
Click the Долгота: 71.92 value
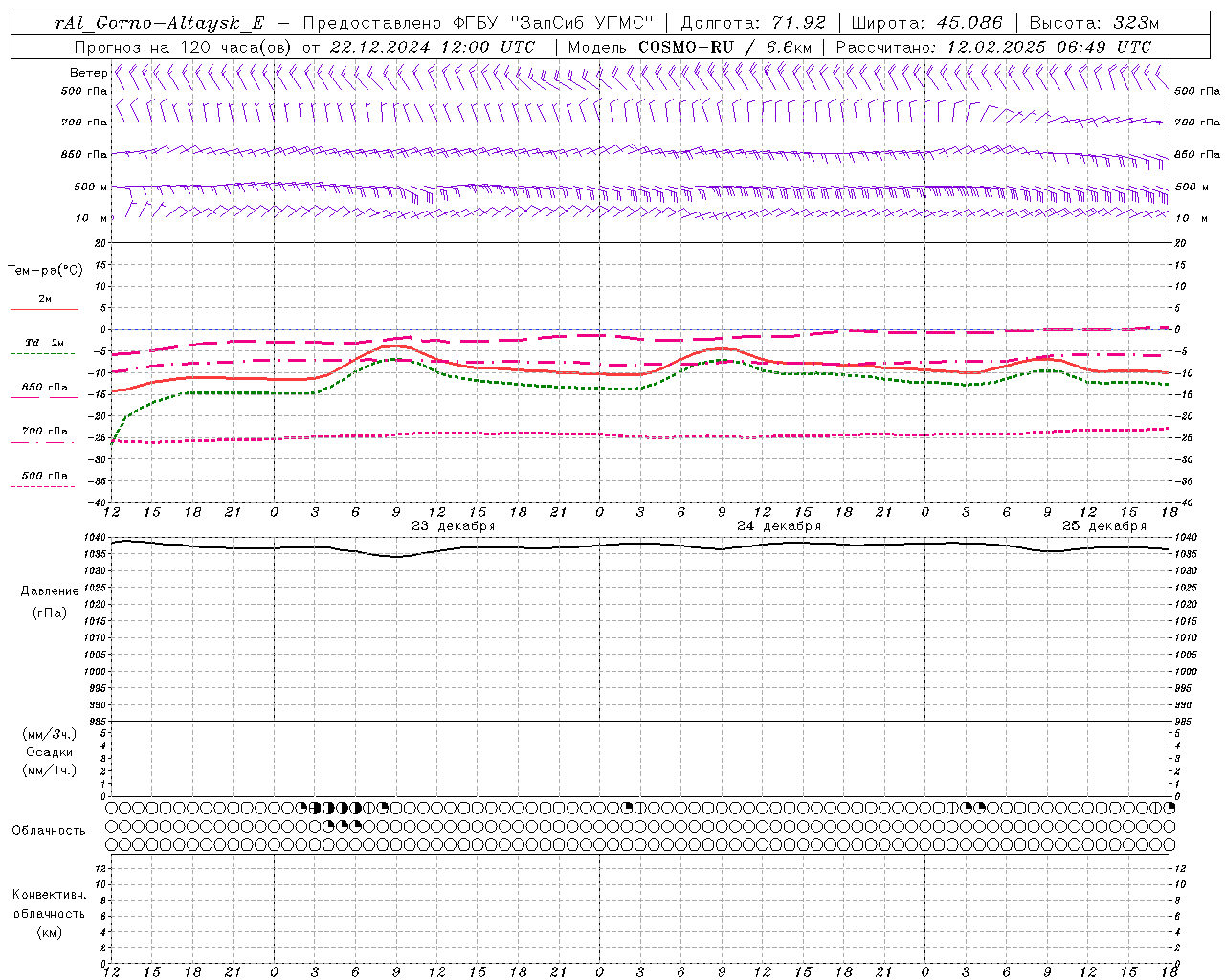point(753,23)
